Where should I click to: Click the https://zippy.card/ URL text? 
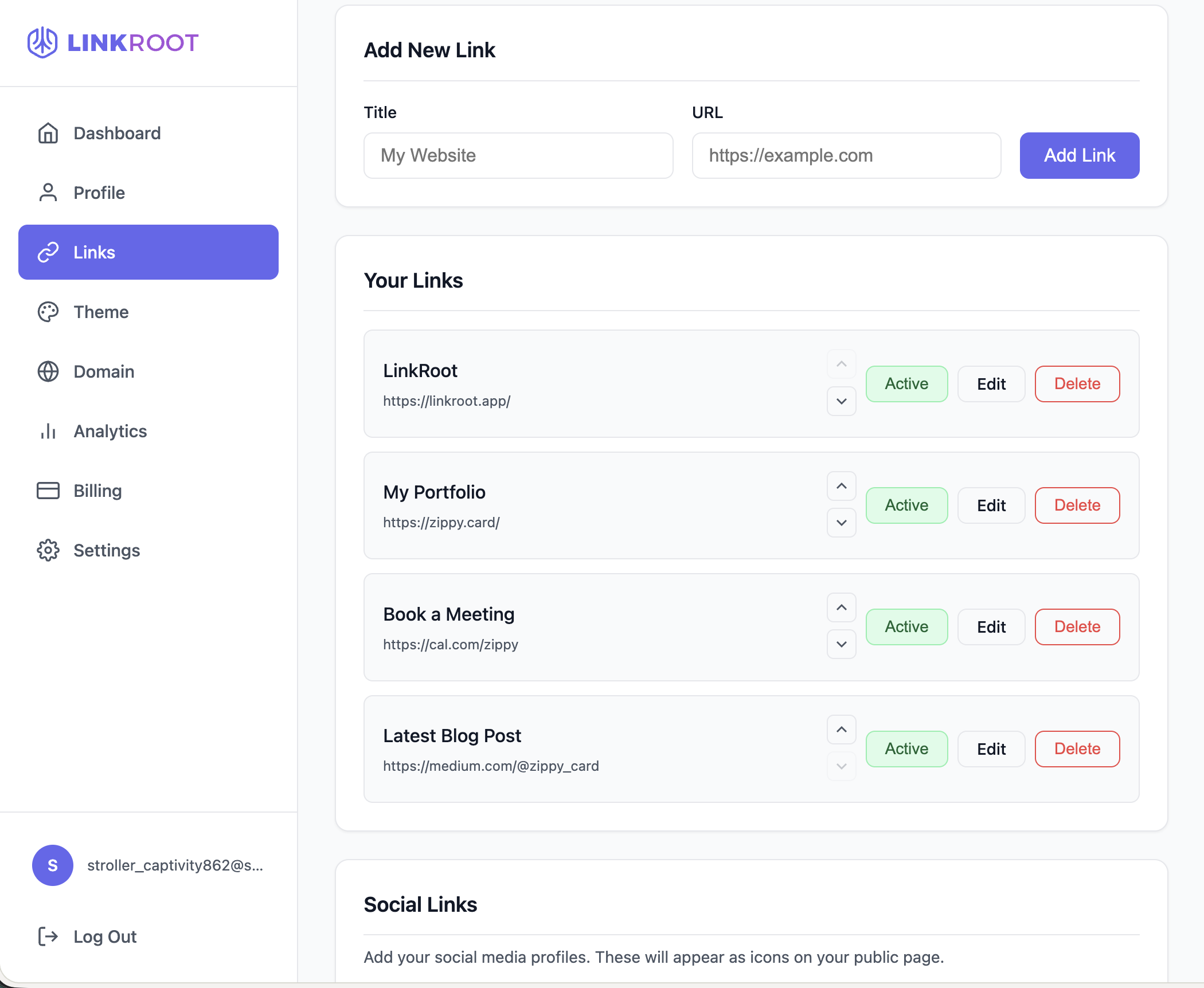tap(441, 523)
